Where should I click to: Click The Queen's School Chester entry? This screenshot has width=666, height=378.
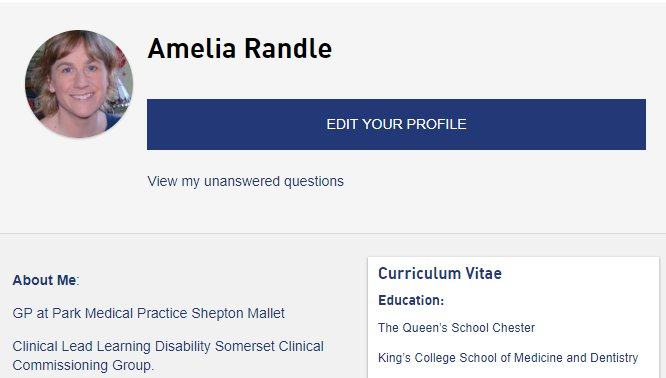[456, 327]
